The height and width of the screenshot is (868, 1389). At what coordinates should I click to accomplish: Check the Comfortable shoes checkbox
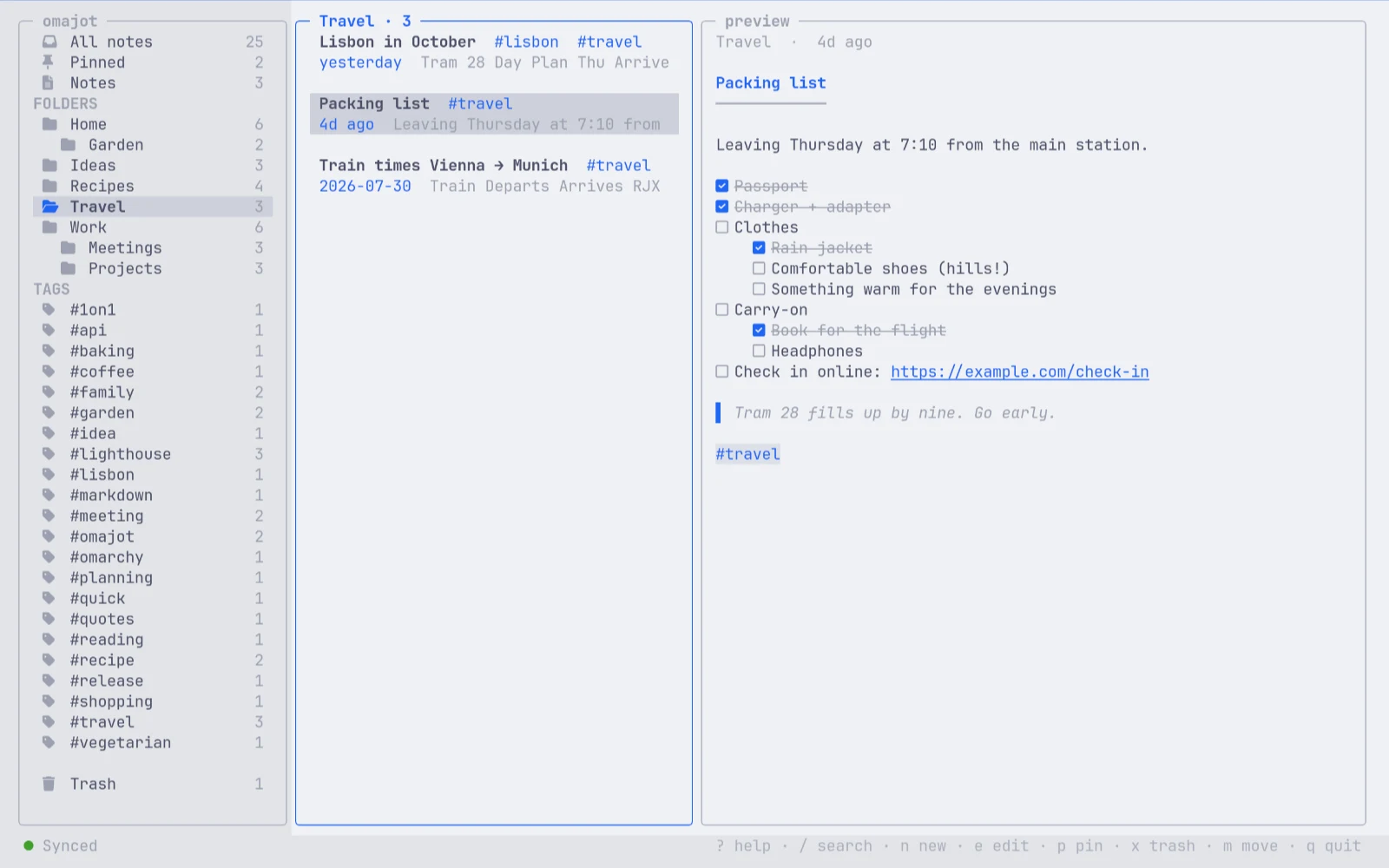click(759, 268)
